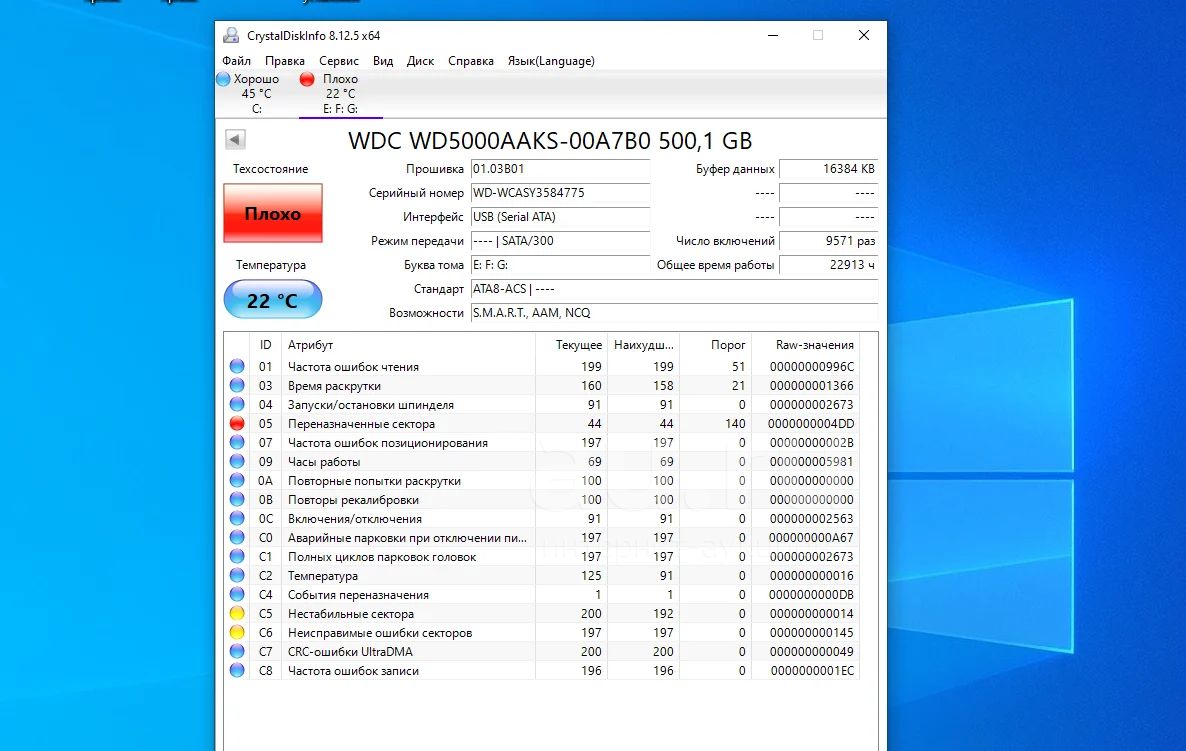1186x751 pixels.
Task: Select the Частота ошибок чтения attribute text
Action: 353,367
